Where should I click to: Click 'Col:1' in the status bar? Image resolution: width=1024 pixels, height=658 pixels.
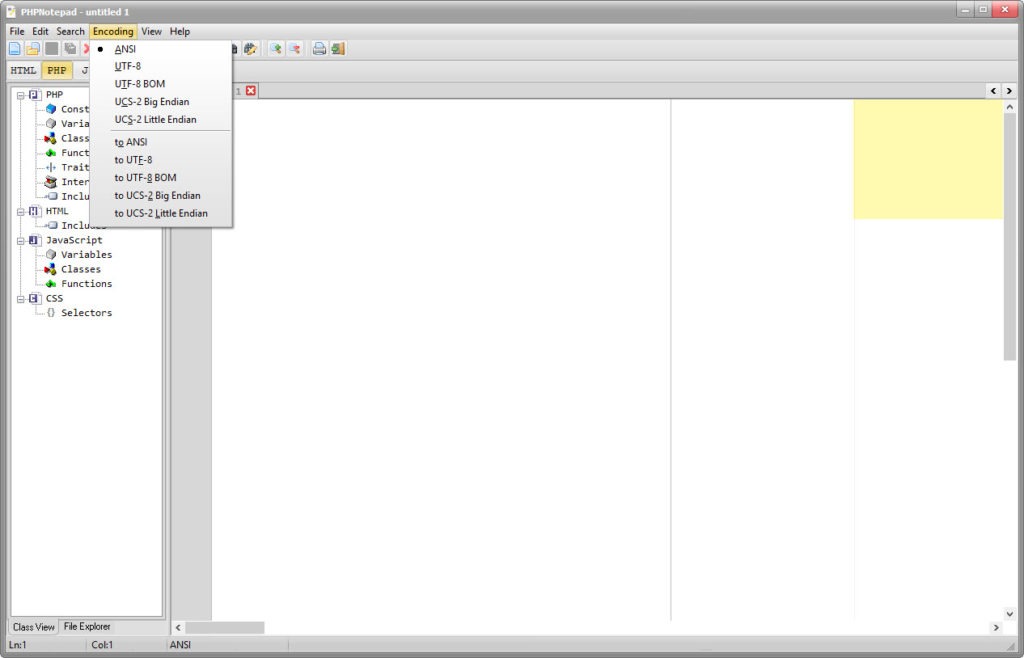coord(102,645)
